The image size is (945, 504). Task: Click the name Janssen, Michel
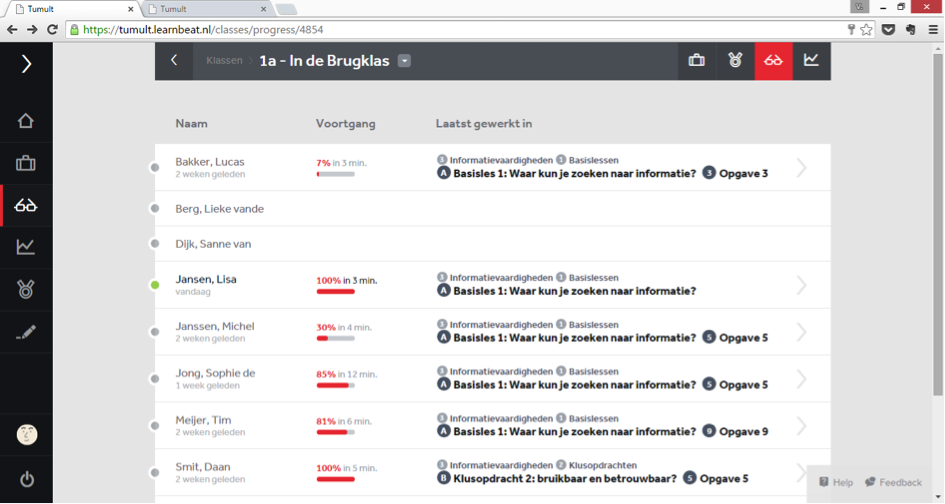point(215,326)
